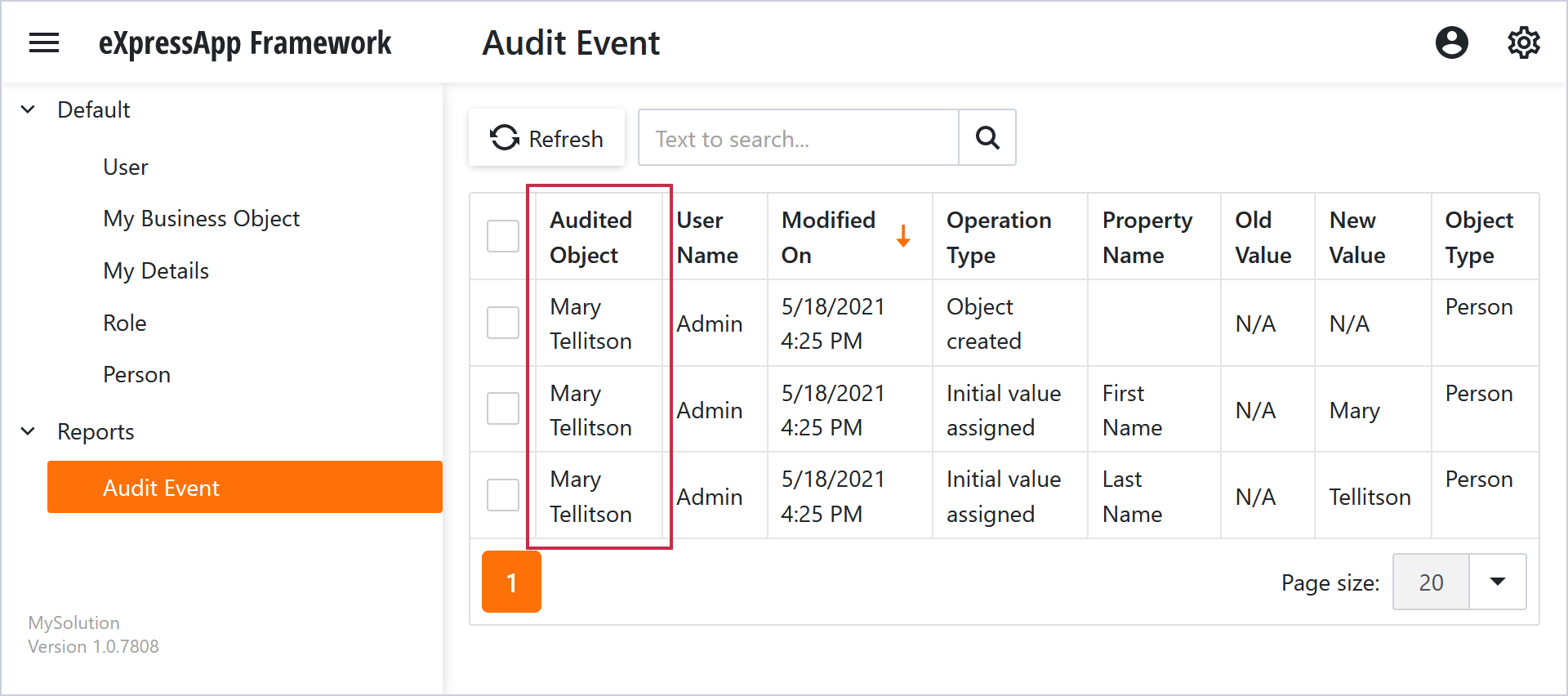
Task: Collapse the Reports navigation group
Action: tap(29, 431)
